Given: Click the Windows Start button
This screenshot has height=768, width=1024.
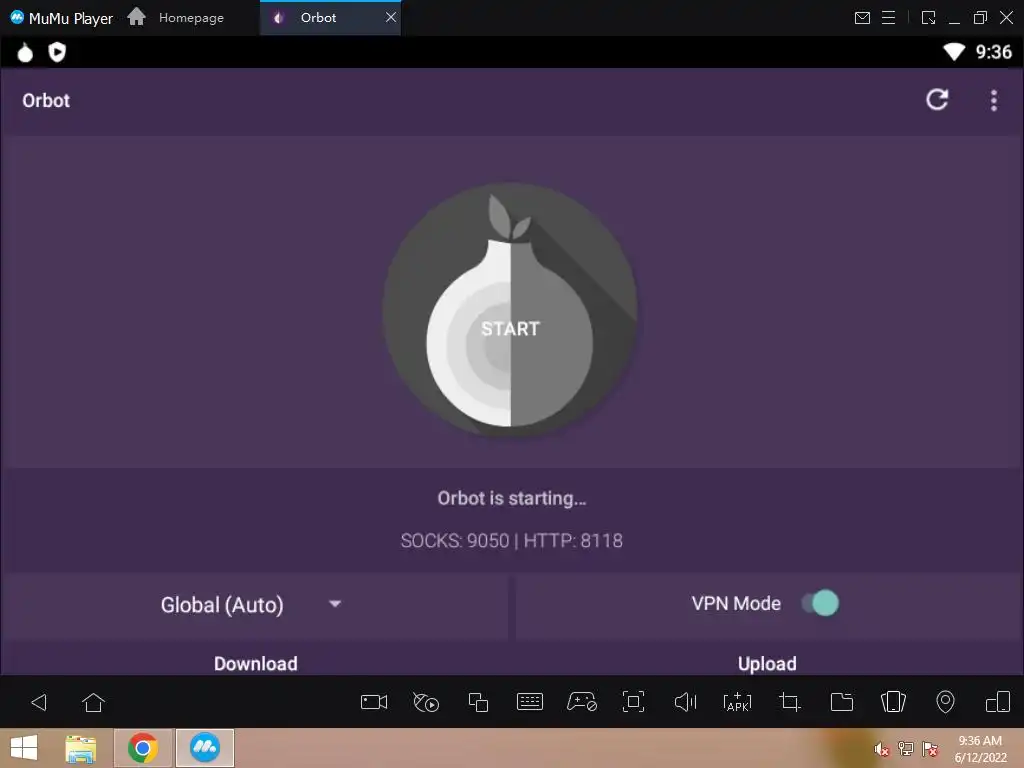Looking at the screenshot, I should coord(24,748).
